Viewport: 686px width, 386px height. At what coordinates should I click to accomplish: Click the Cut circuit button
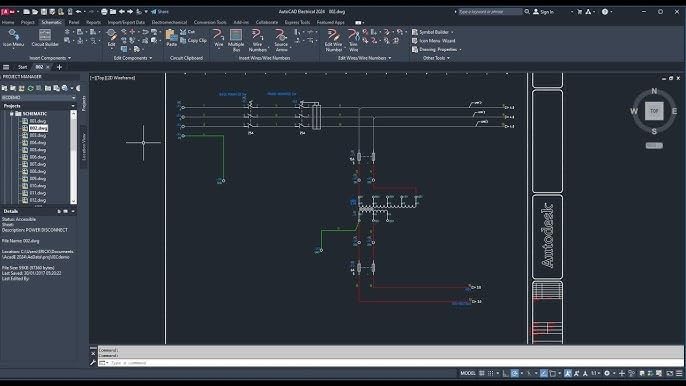pyautogui.click(x=187, y=32)
